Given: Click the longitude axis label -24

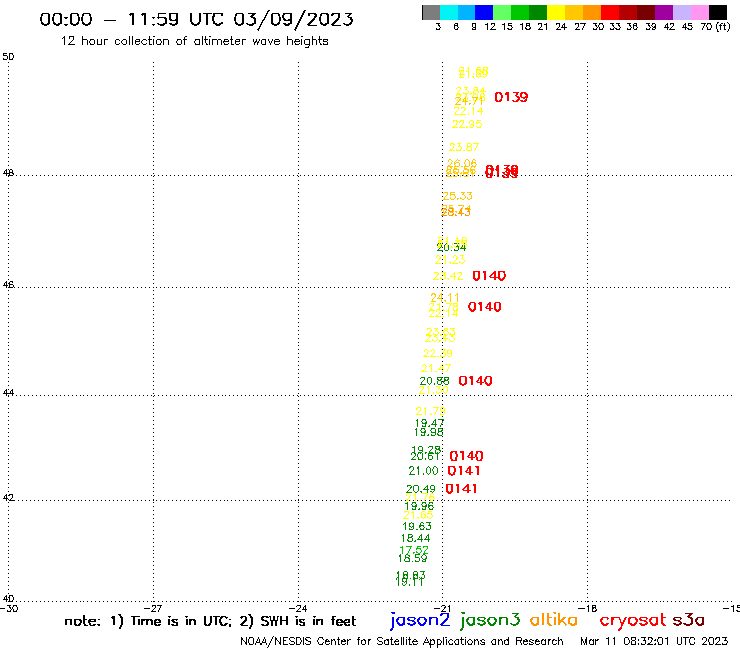Looking at the screenshot, I should point(298,608).
